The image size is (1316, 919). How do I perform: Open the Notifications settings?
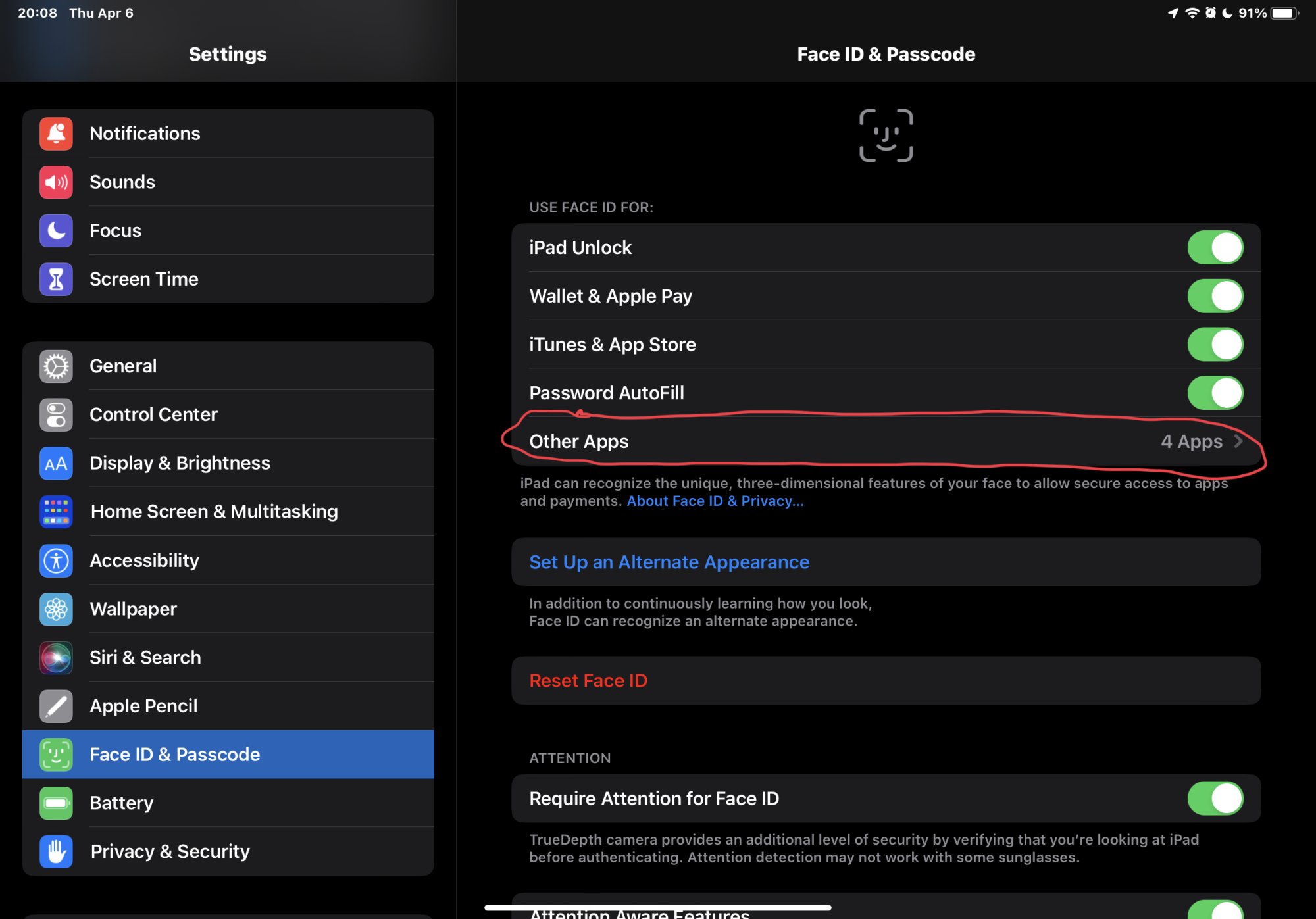pyautogui.click(x=228, y=134)
